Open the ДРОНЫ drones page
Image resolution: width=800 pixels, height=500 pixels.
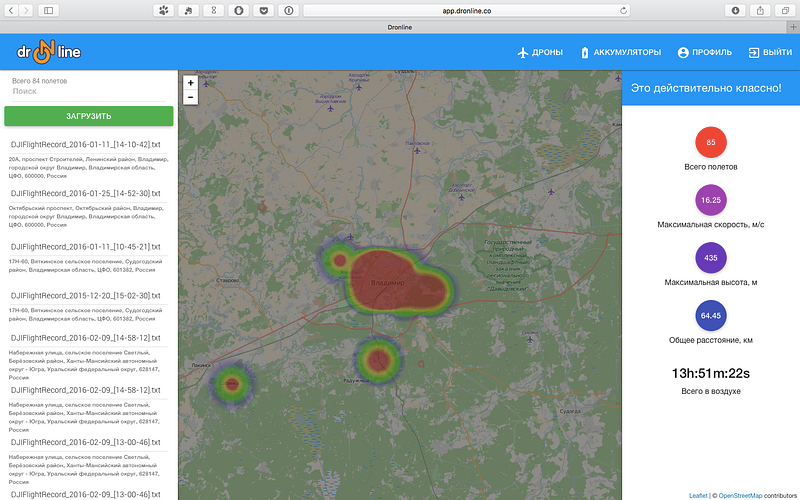click(540, 52)
